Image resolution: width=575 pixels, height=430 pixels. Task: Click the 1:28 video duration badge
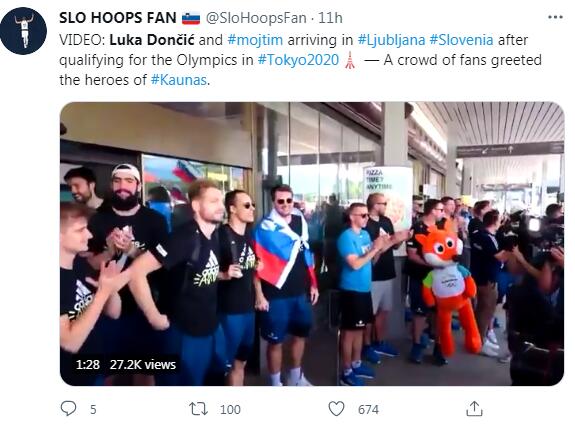tap(88, 365)
